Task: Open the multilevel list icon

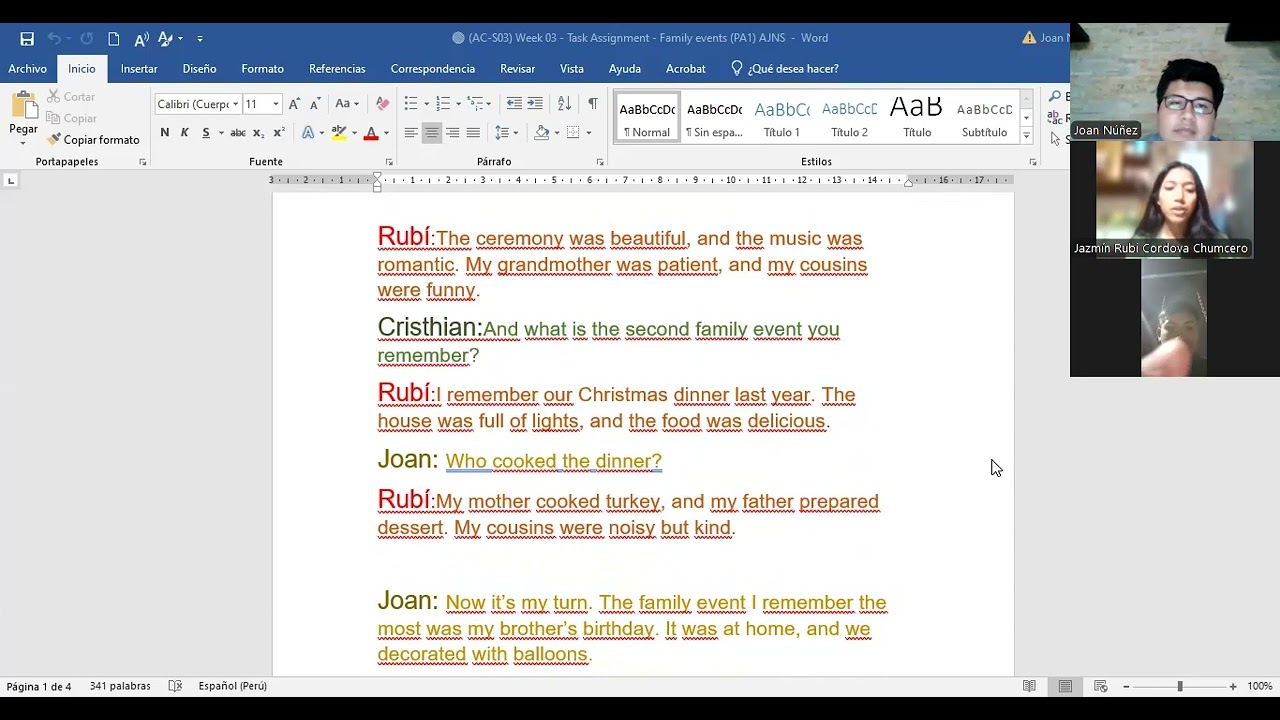Action: [x=475, y=104]
